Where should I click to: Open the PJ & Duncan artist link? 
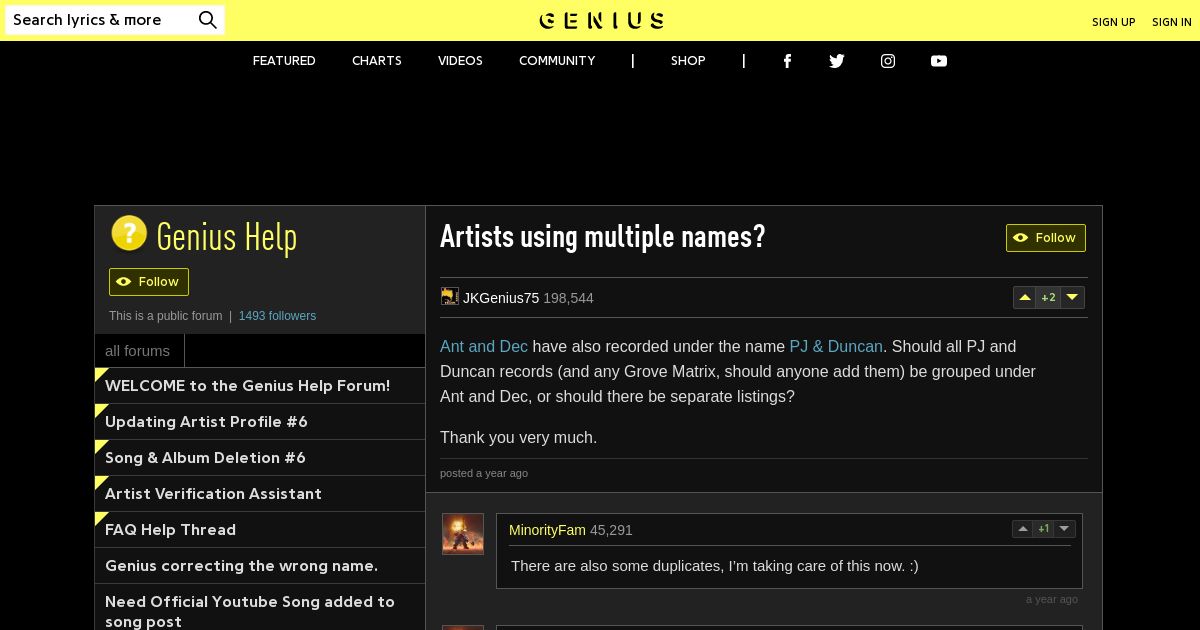836,346
